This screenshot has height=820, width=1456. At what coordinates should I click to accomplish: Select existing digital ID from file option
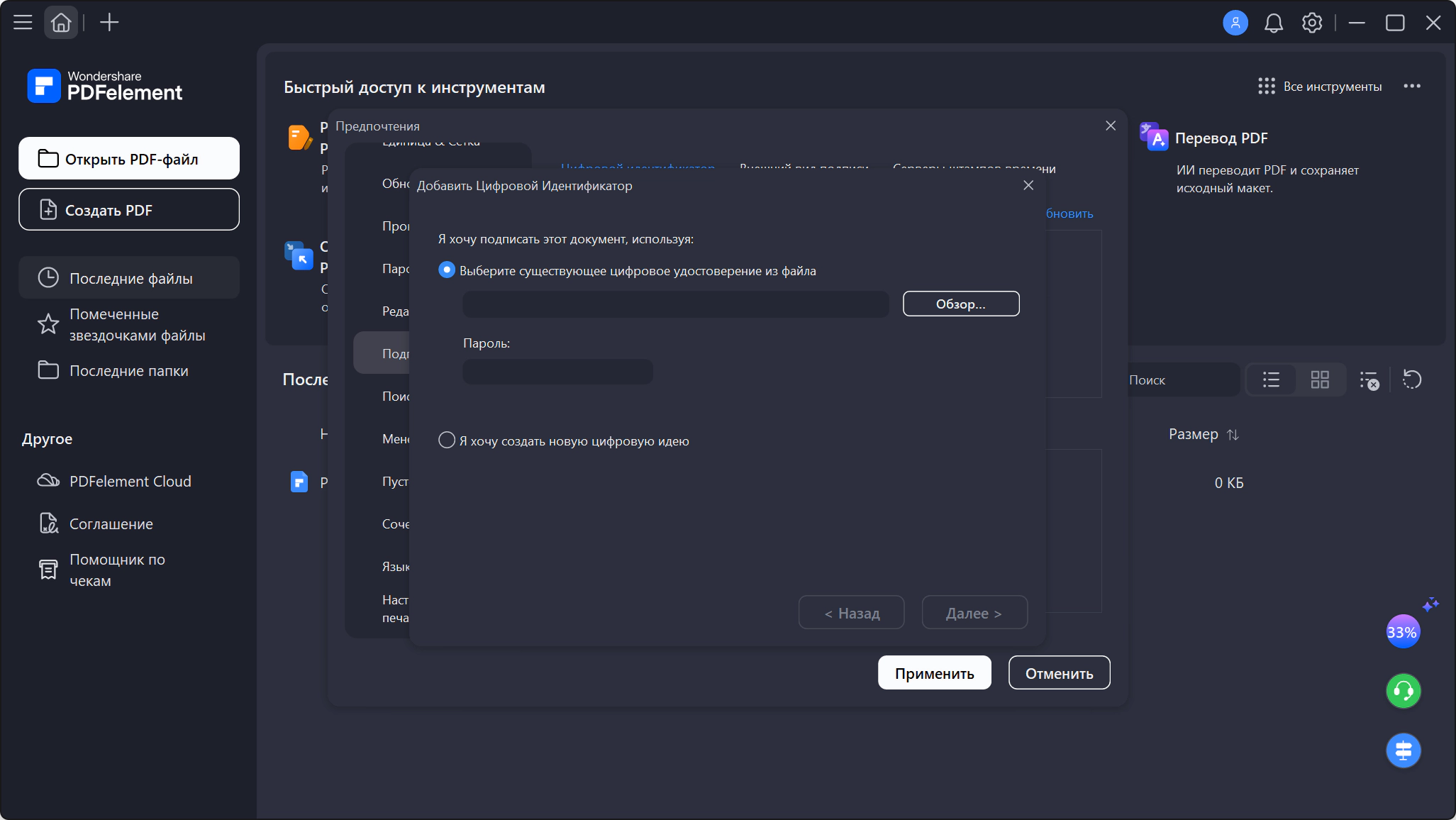[628, 270]
